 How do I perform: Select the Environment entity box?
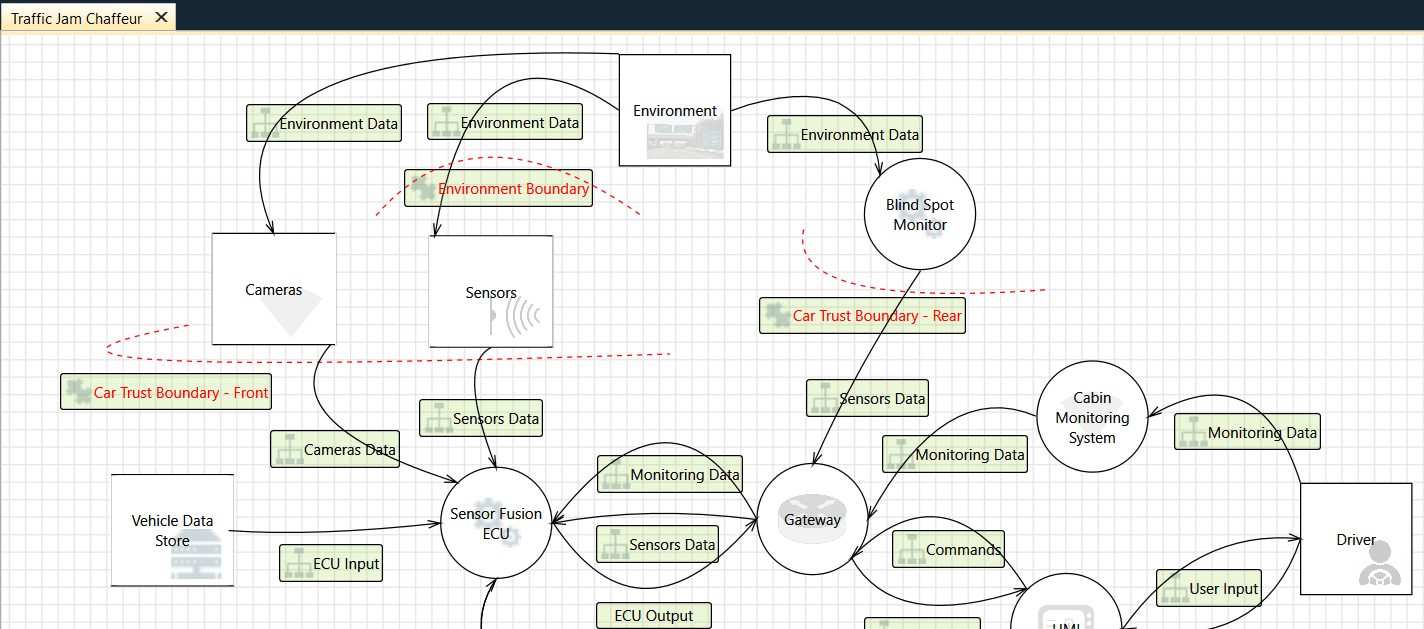pos(675,110)
